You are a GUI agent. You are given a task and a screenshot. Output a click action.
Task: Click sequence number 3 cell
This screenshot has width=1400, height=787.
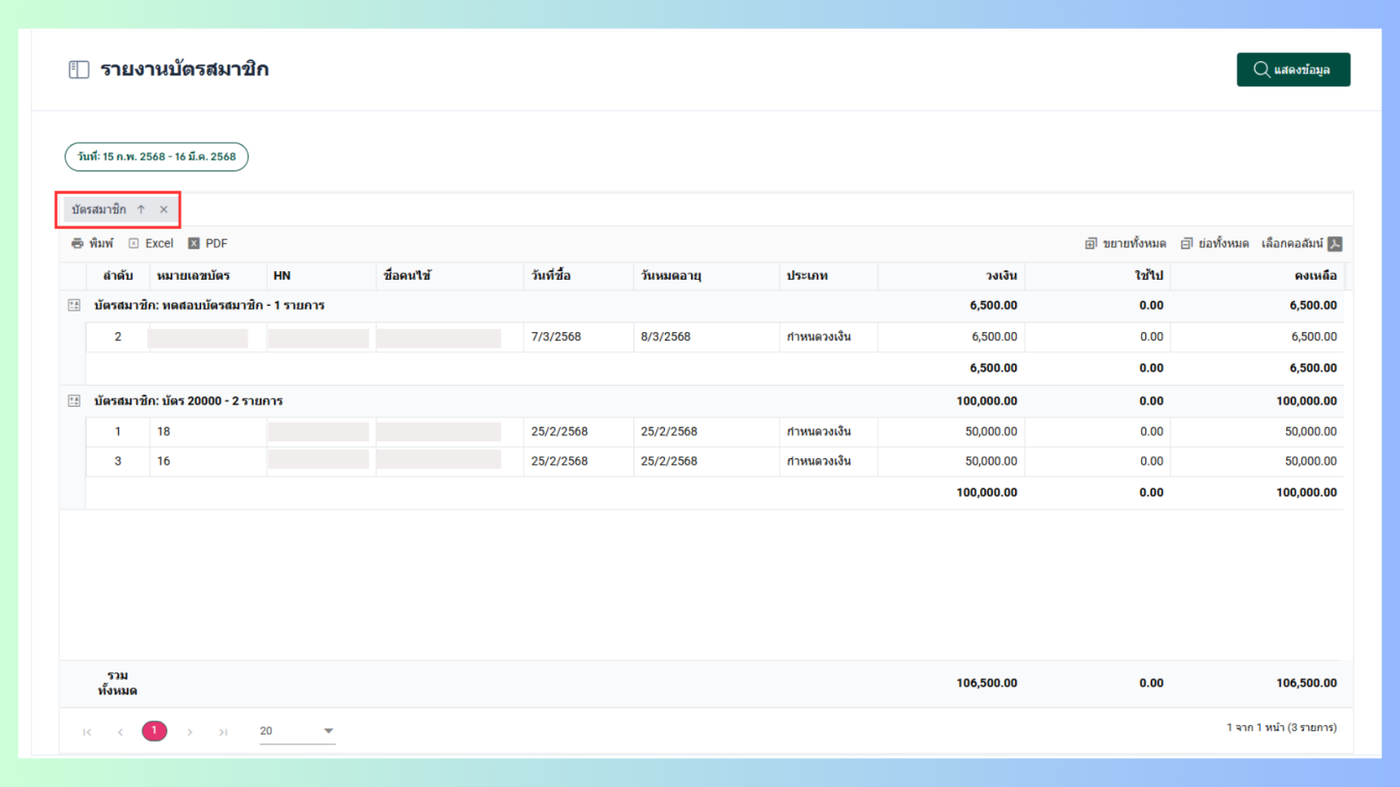(118, 462)
